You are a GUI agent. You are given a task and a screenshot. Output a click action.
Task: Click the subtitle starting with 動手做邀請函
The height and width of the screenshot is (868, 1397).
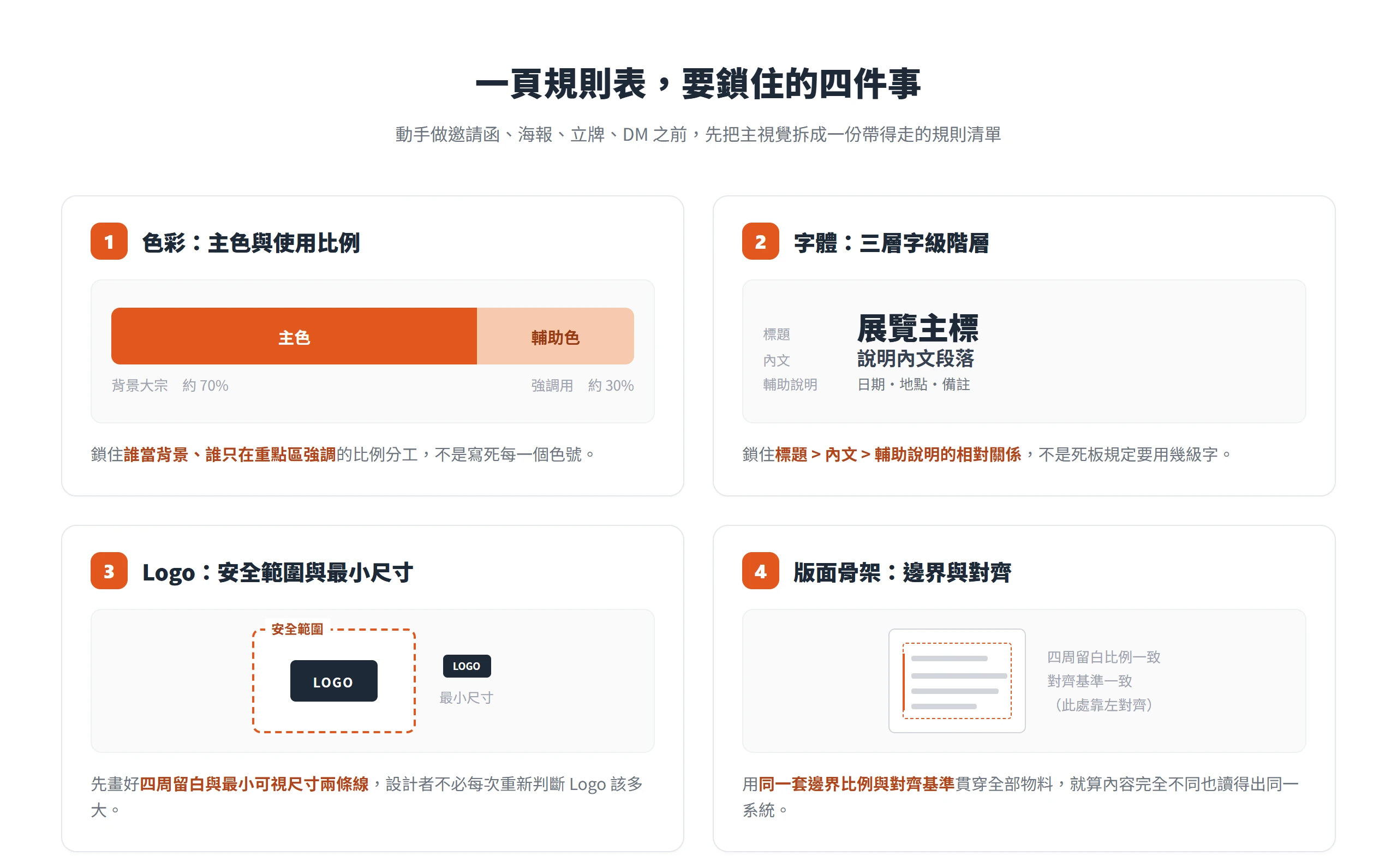698,134
